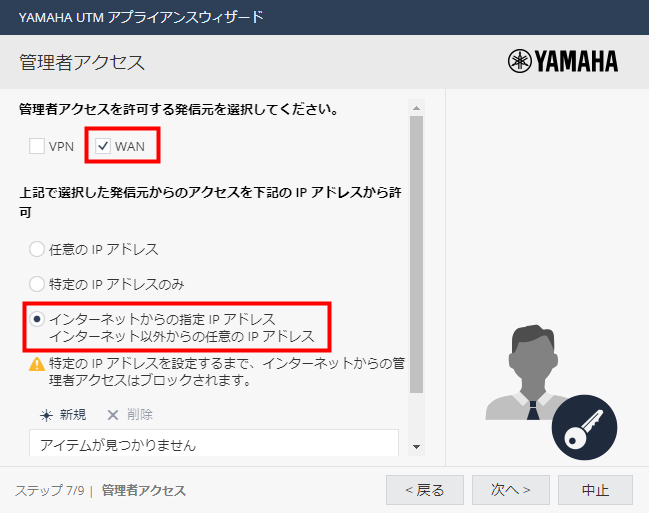Screen dimensions: 649x513
Task: Select the 任意の IP アドレス radio option
Action: coord(37,249)
